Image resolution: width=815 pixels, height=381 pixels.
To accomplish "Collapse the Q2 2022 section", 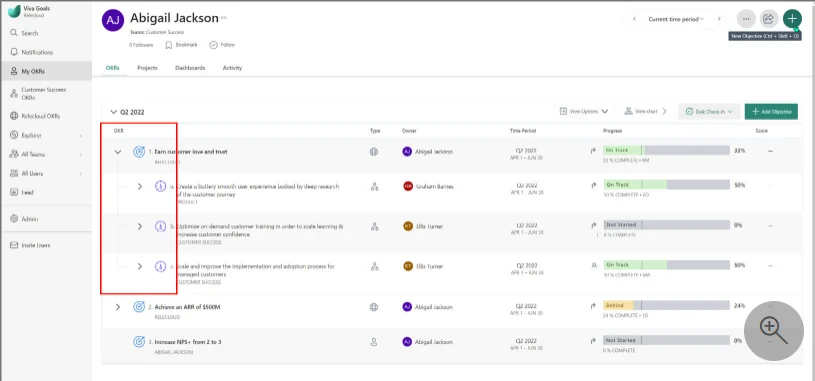I will [114, 112].
